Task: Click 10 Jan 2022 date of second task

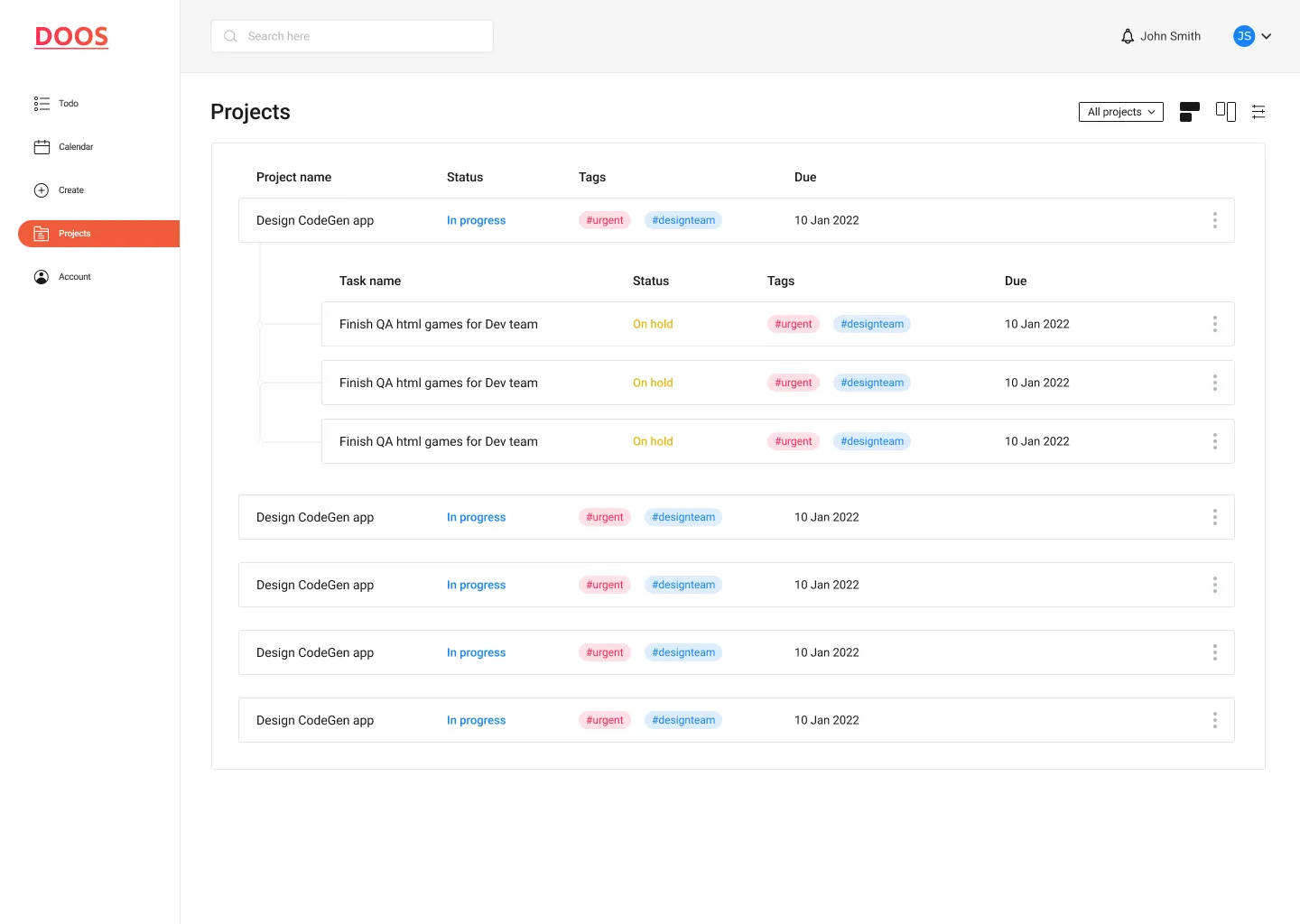Action: [1037, 383]
